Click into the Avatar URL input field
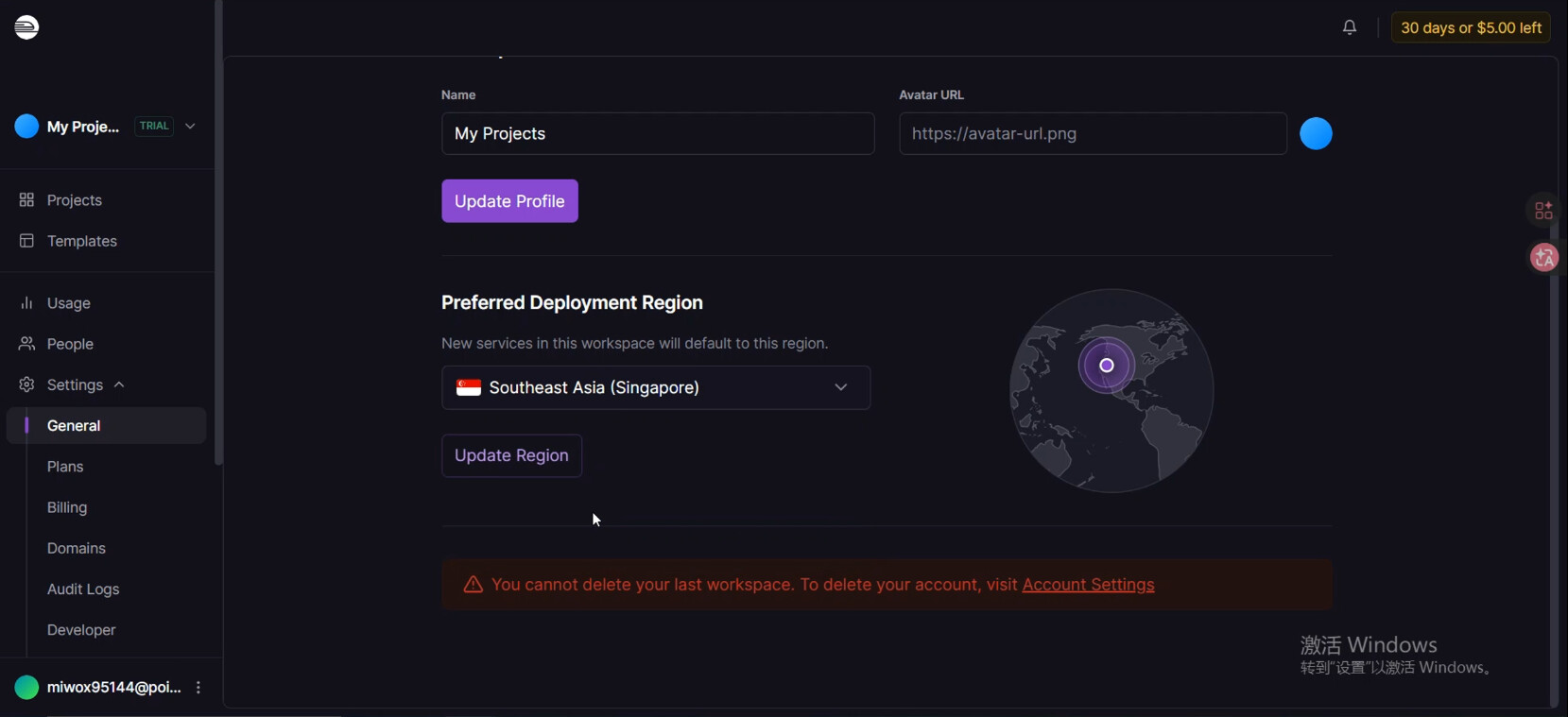This screenshot has width=1568, height=717. tap(1093, 134)
